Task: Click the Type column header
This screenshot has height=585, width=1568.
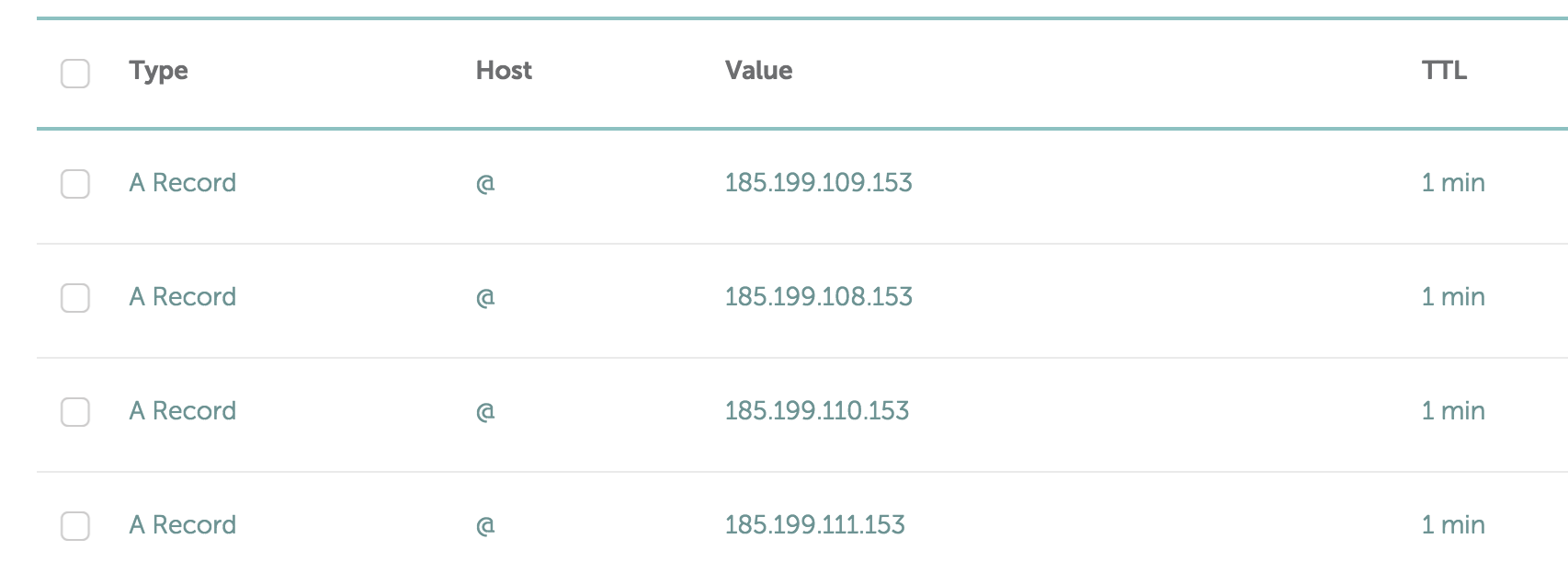Action: tap(159, 71)
